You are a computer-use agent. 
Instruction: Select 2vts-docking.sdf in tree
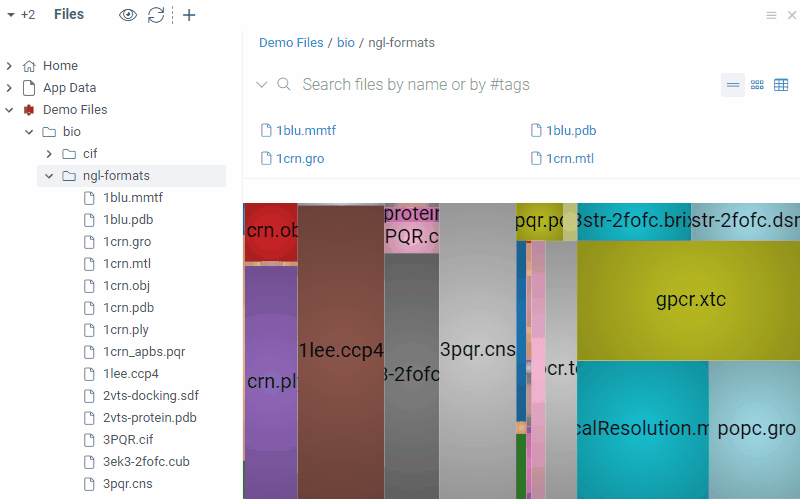click(x=151, y=395)
